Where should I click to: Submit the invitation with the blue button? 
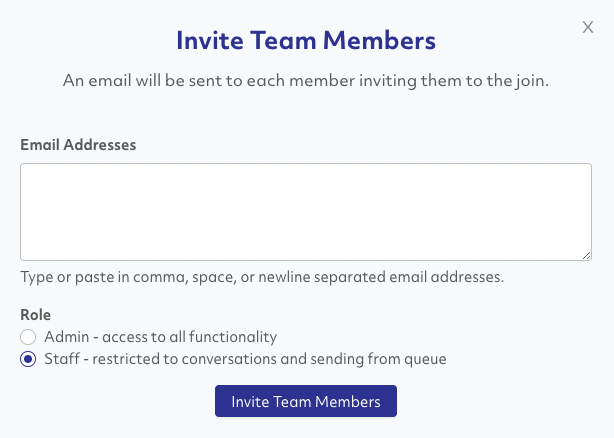(306, 401)
